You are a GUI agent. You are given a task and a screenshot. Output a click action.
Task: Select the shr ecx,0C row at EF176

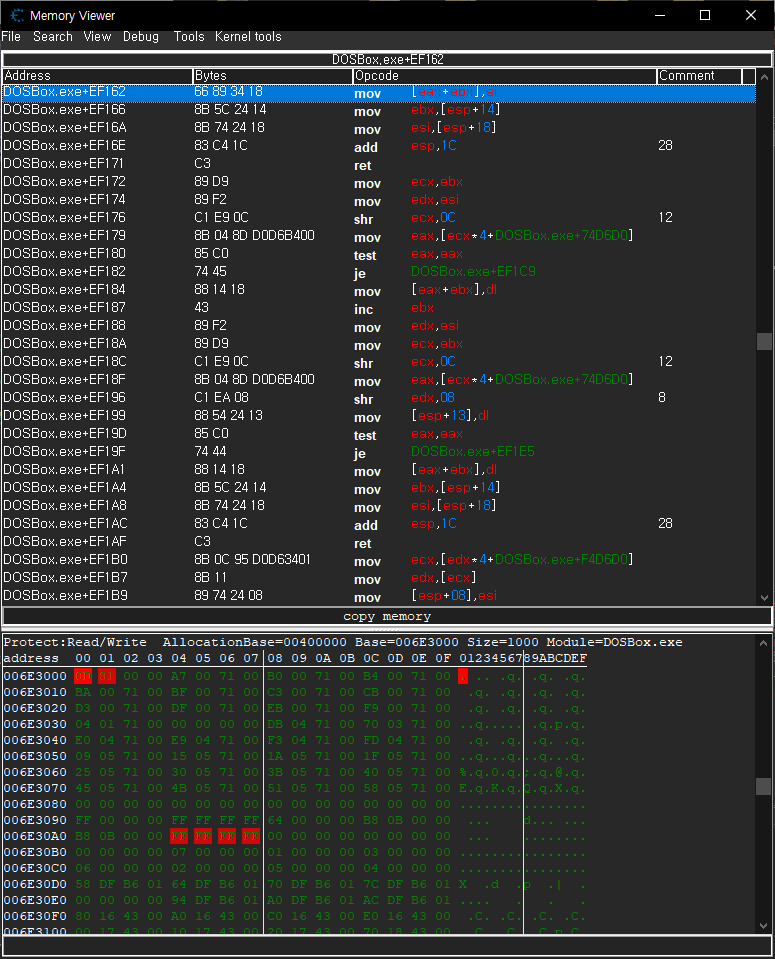[x=379, y=218]
